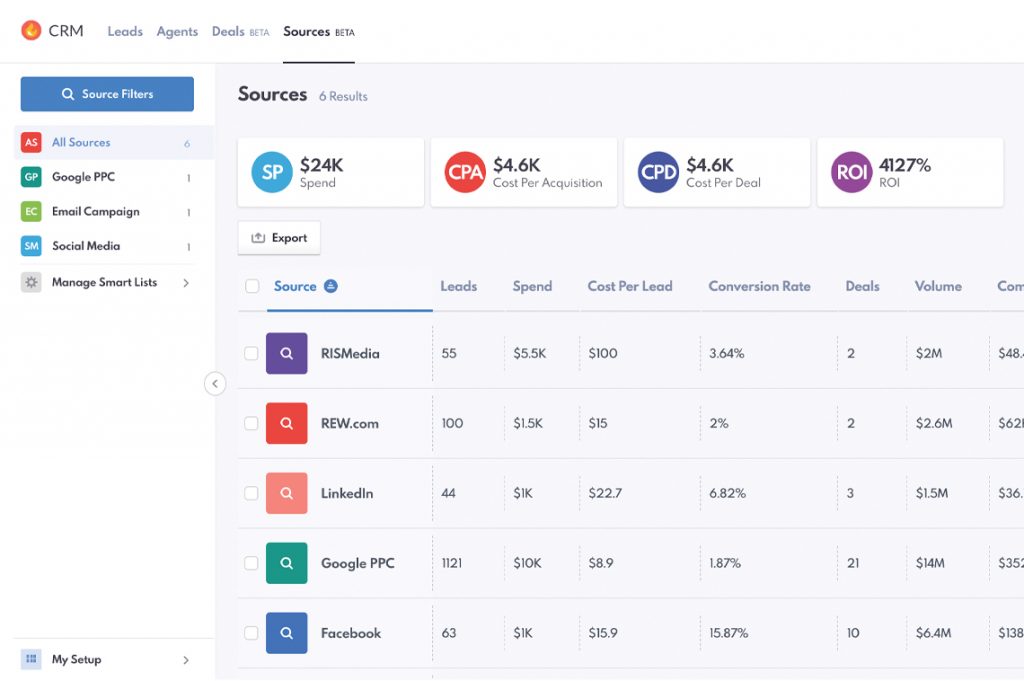1024x681 pixels.
Task: Click the CRM flame logo icon
Action: (x=31, y=31)
